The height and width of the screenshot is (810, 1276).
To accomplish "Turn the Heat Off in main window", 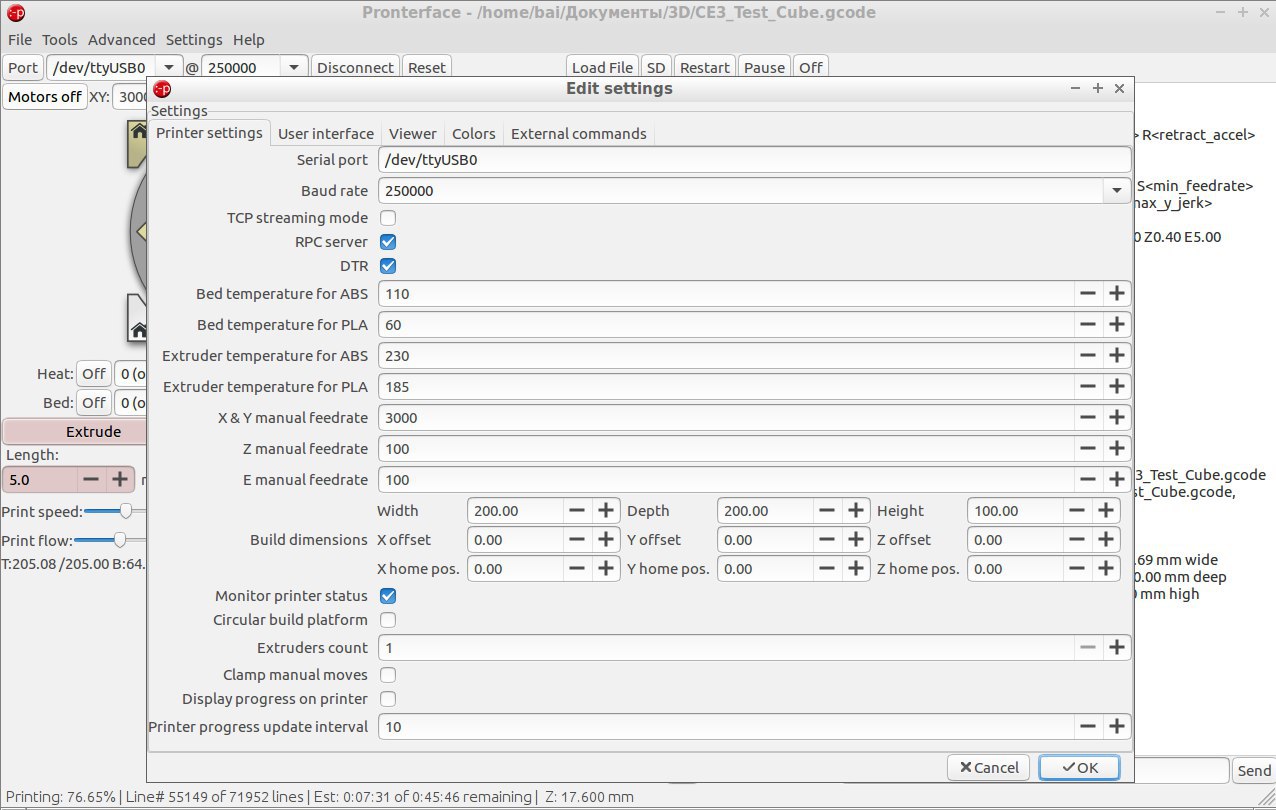I will point(94,374).
